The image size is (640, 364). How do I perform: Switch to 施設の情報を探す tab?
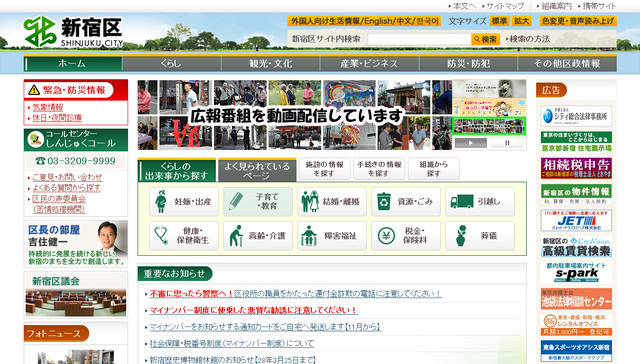pyautogui.click(x=324, y=169)
